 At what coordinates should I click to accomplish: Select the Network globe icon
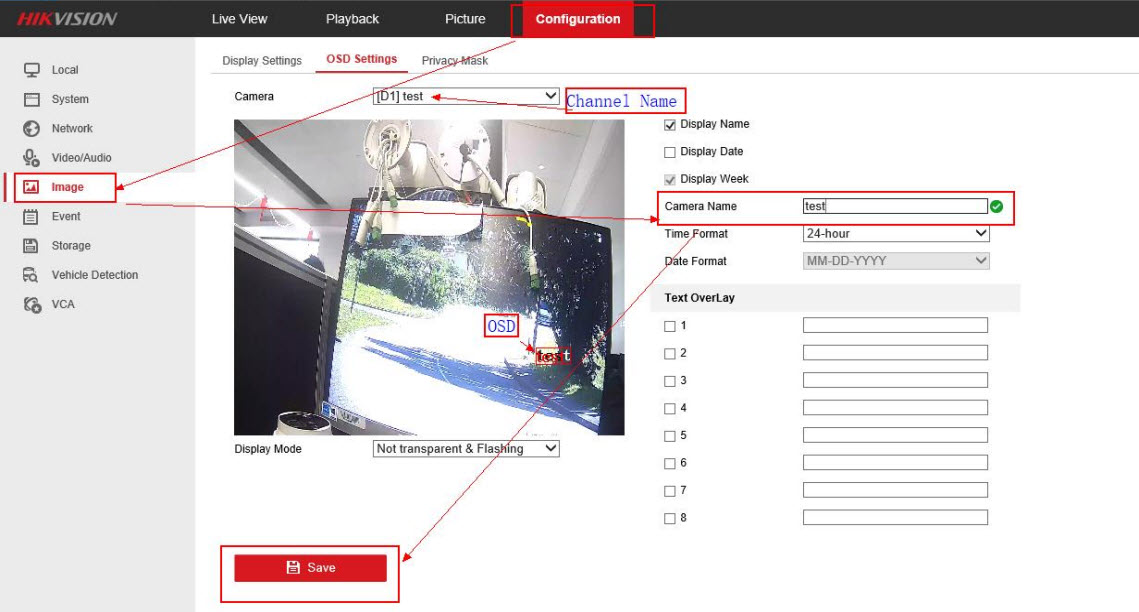[31, 128]
